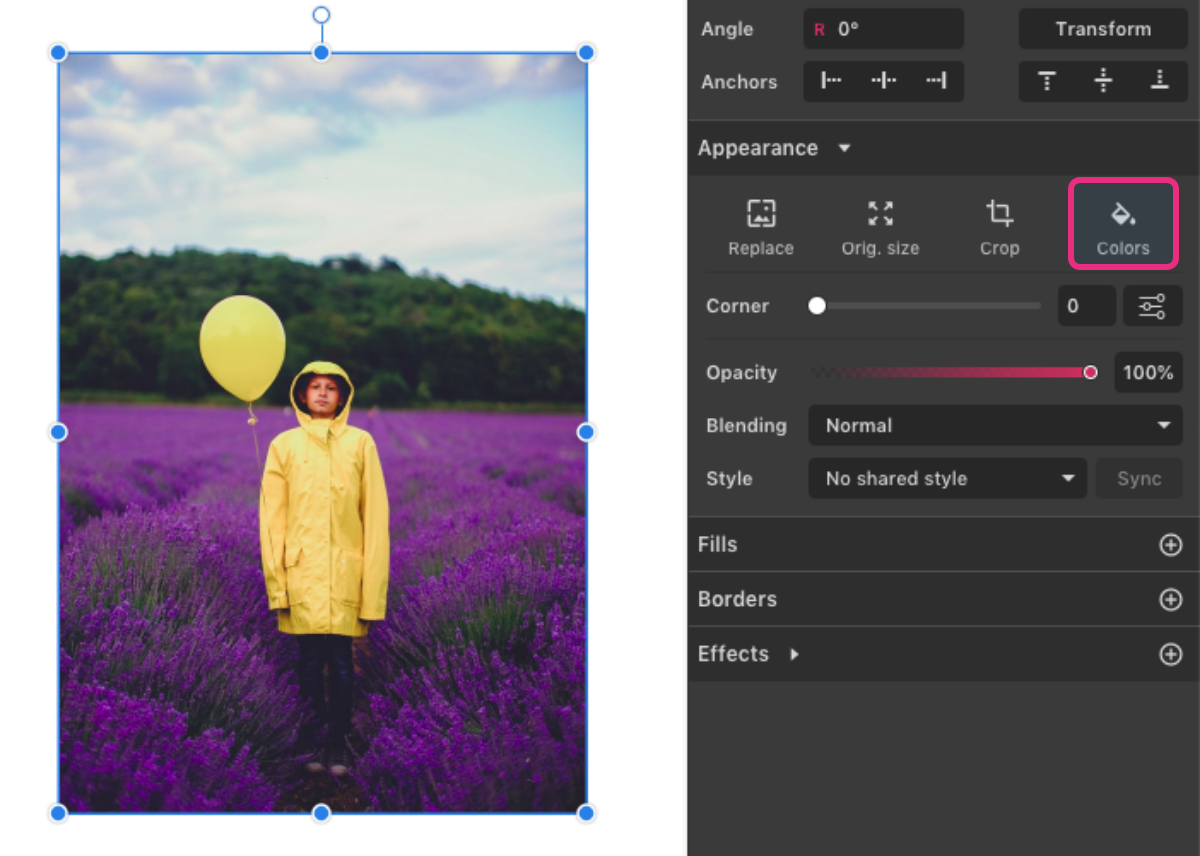Open the Blending mode dropdown
The height and width of the screenshot is (856, 1200).
click(995, 425)
